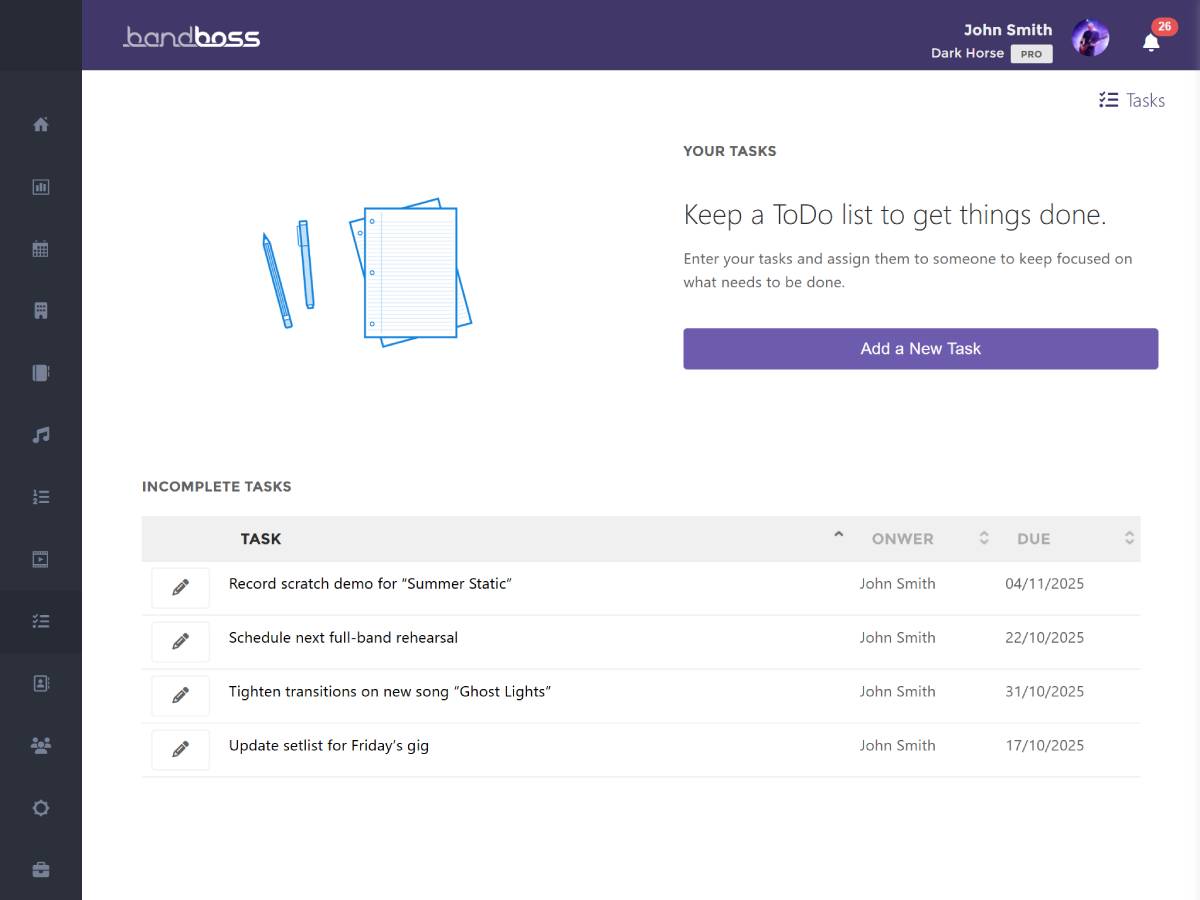Screen dimensions: 1200x900
Task: Open the songs music note icon
Action: [x=41, y=435]
